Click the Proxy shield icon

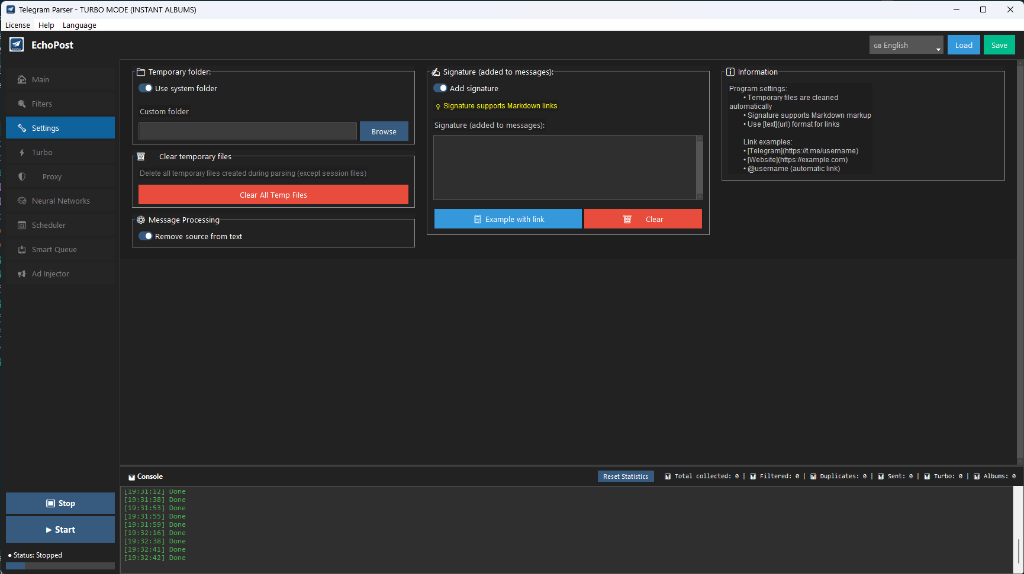tap(22, 176)
